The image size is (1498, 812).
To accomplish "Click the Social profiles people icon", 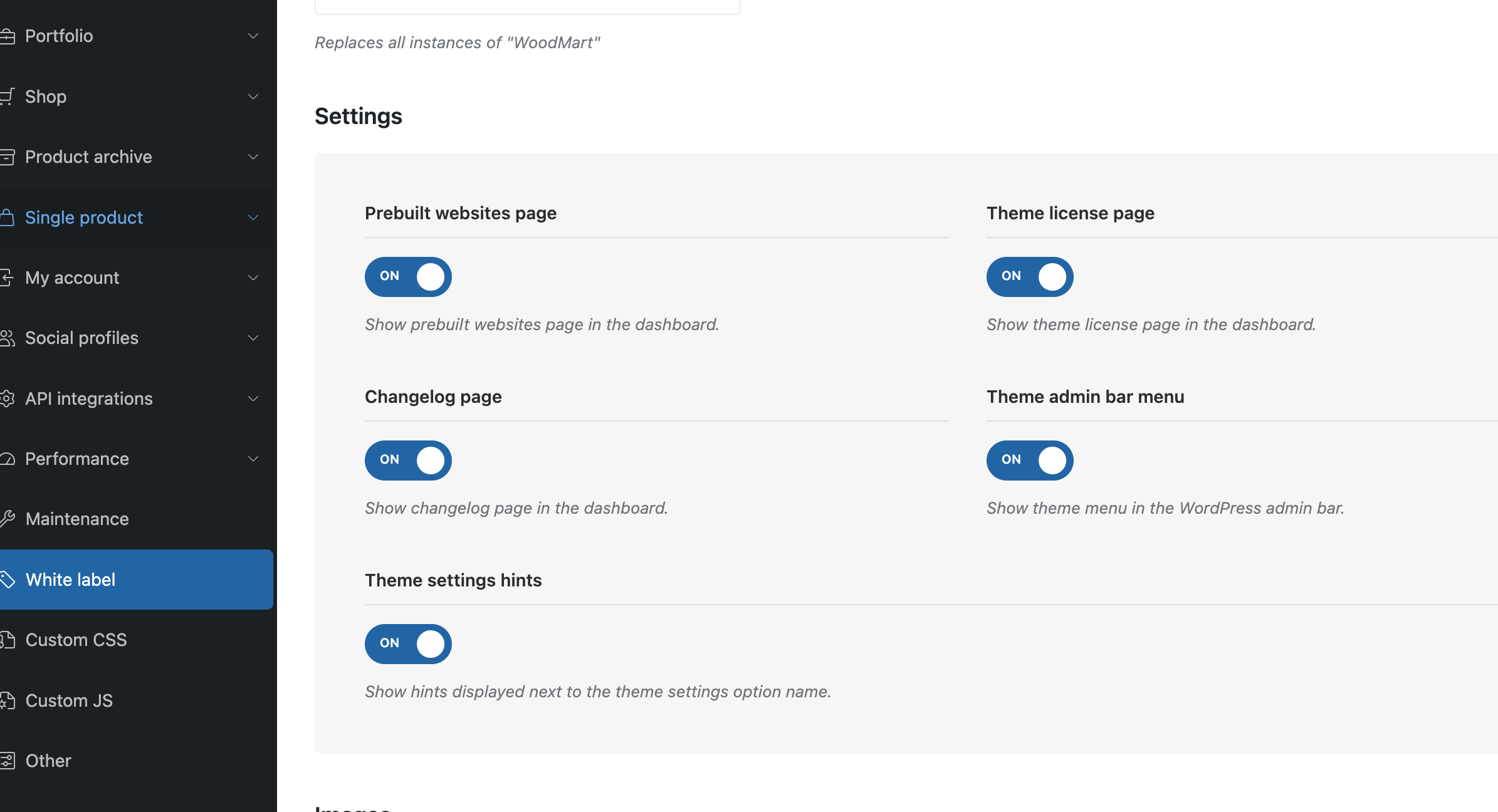I will pos(8,338).
